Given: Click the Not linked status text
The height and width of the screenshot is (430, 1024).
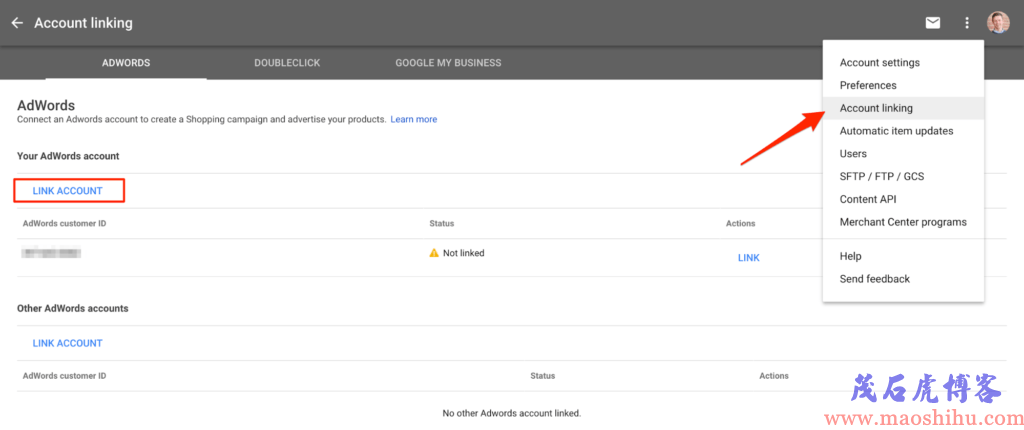Looking at the screenshot, I should pos(464,253).
